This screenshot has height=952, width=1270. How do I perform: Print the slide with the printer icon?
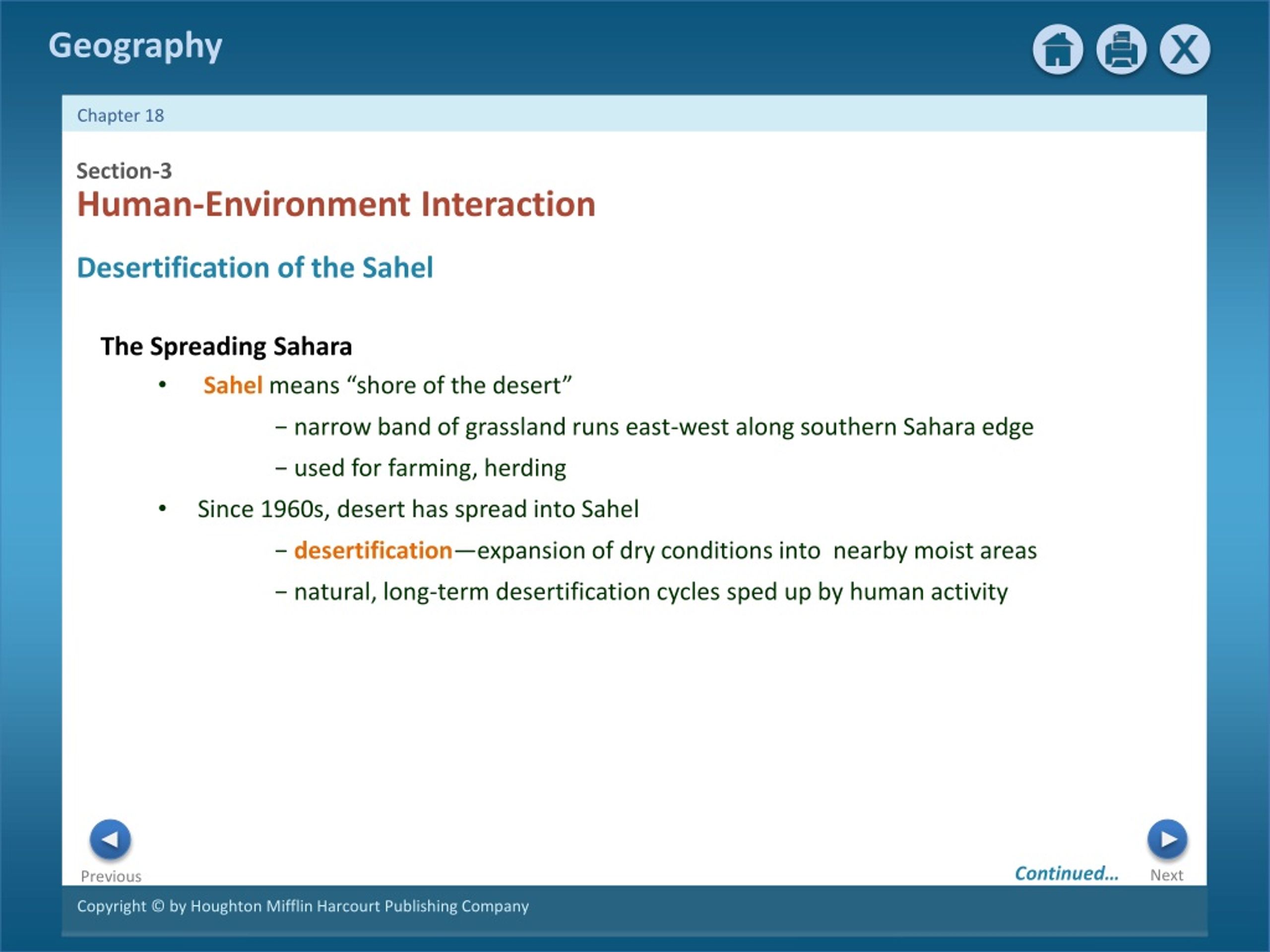click(x=1121, y=50)
